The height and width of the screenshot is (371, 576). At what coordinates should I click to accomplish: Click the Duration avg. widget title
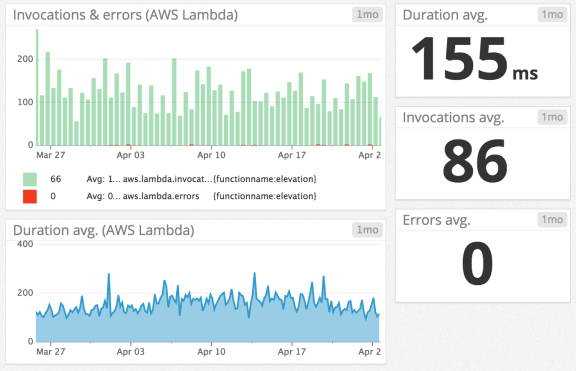(445, 15)
